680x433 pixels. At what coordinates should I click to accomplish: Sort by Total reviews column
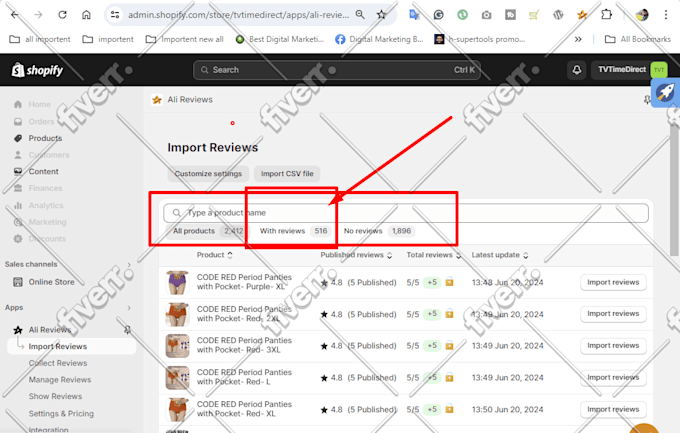[433, 255]
